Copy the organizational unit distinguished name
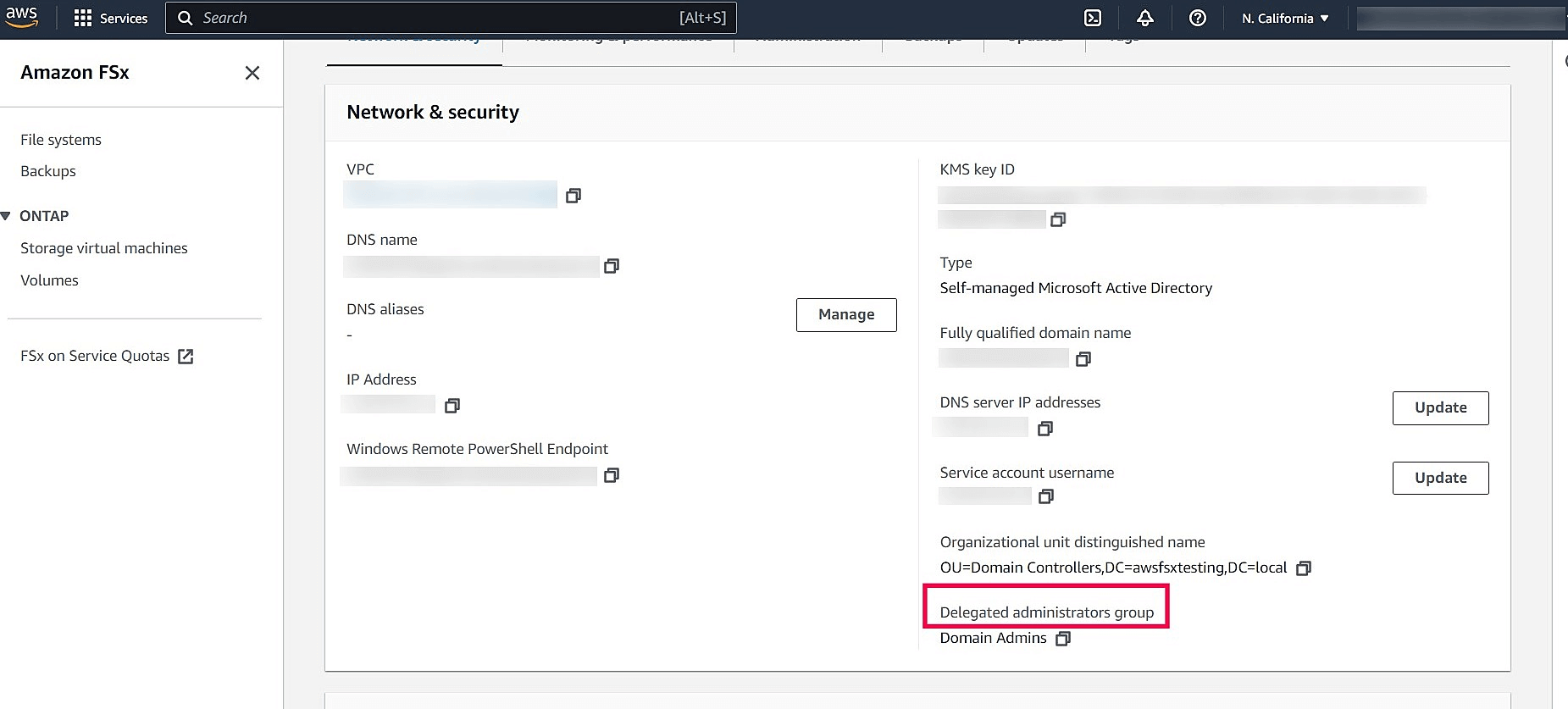Image resolution: width=1568 pixels, height=709 pixels. [x=1304, y=568]
